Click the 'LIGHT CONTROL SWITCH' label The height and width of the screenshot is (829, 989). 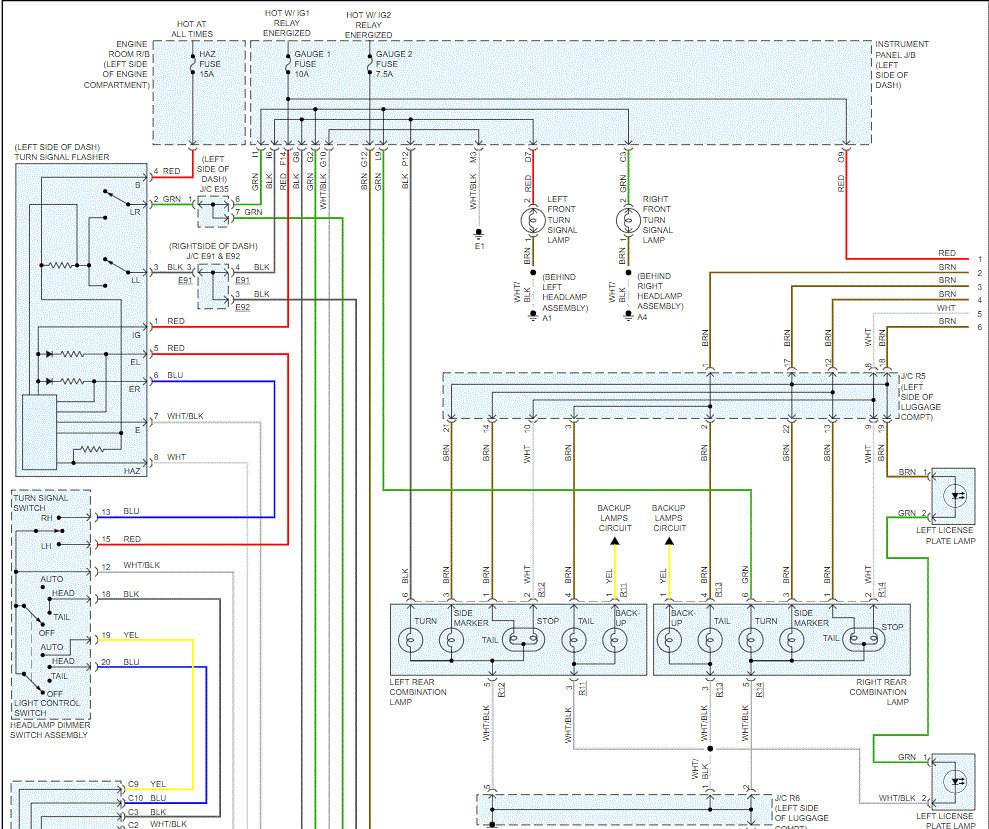(x=46, y=708)
